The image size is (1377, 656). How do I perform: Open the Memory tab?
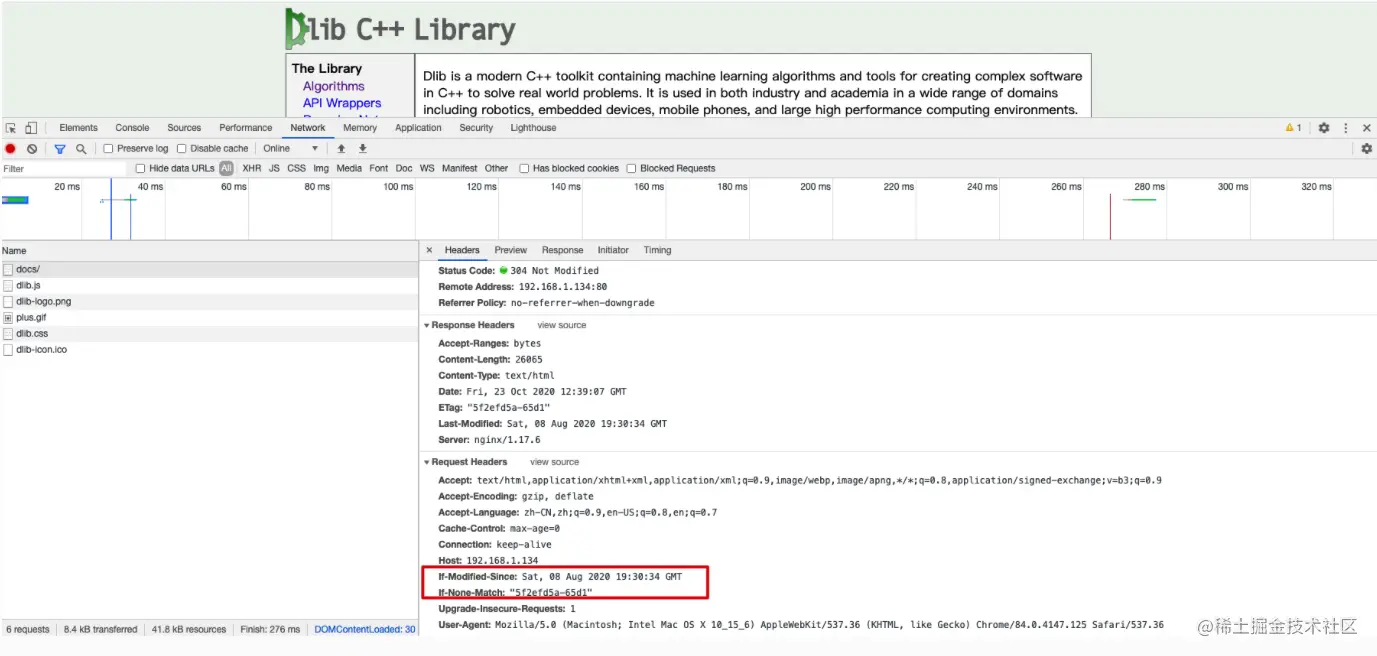coord(360,128)
